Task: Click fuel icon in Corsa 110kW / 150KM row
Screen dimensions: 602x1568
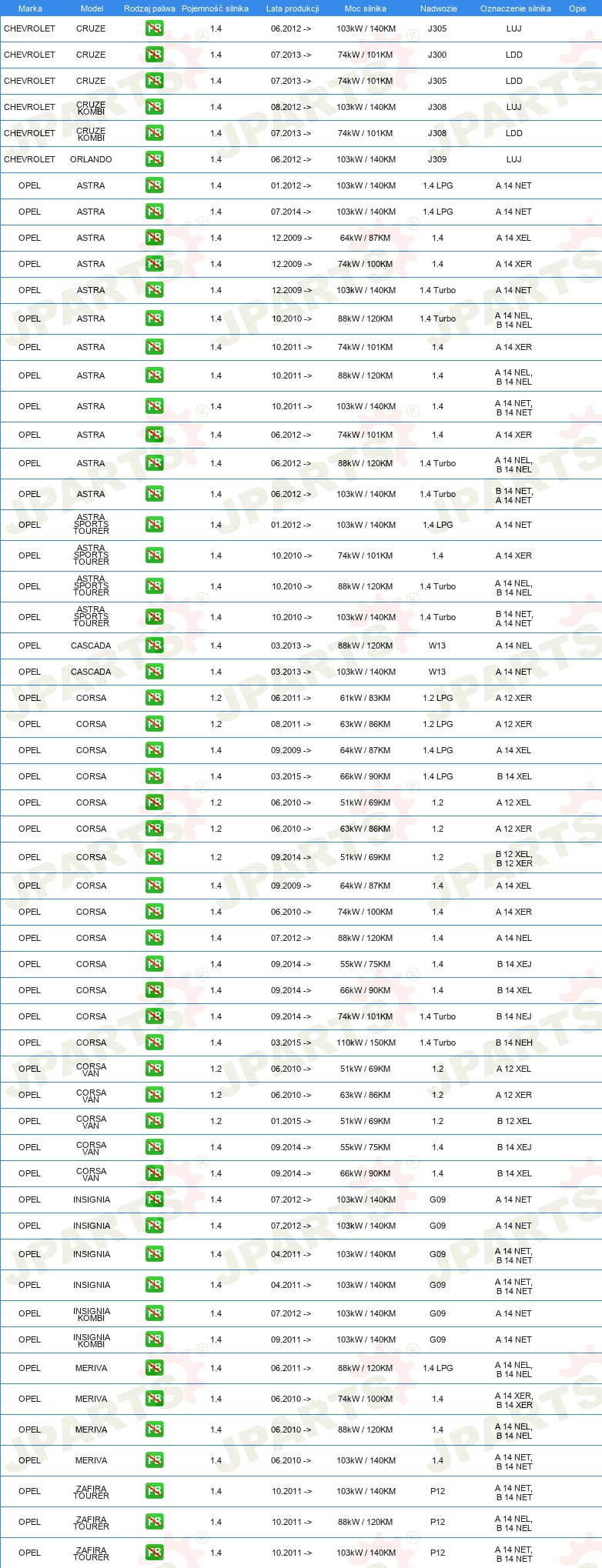Action: tap(154, 1043)
